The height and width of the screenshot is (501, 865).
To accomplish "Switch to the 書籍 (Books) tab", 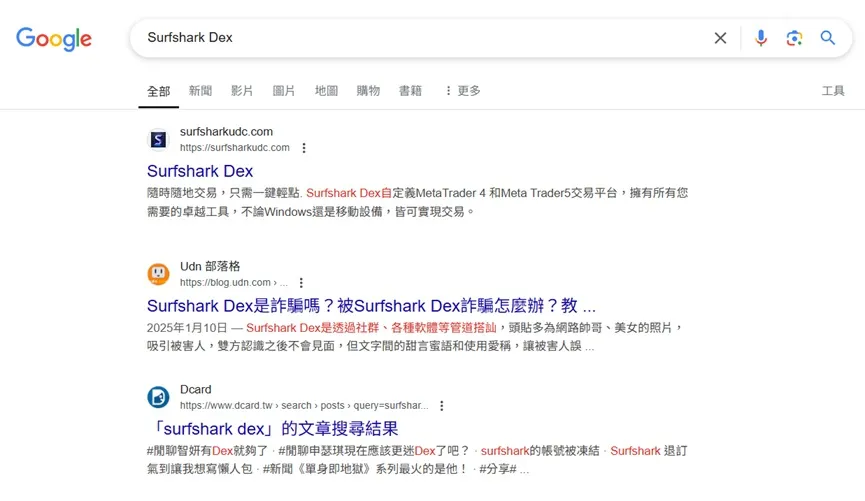I will (410, 90).
